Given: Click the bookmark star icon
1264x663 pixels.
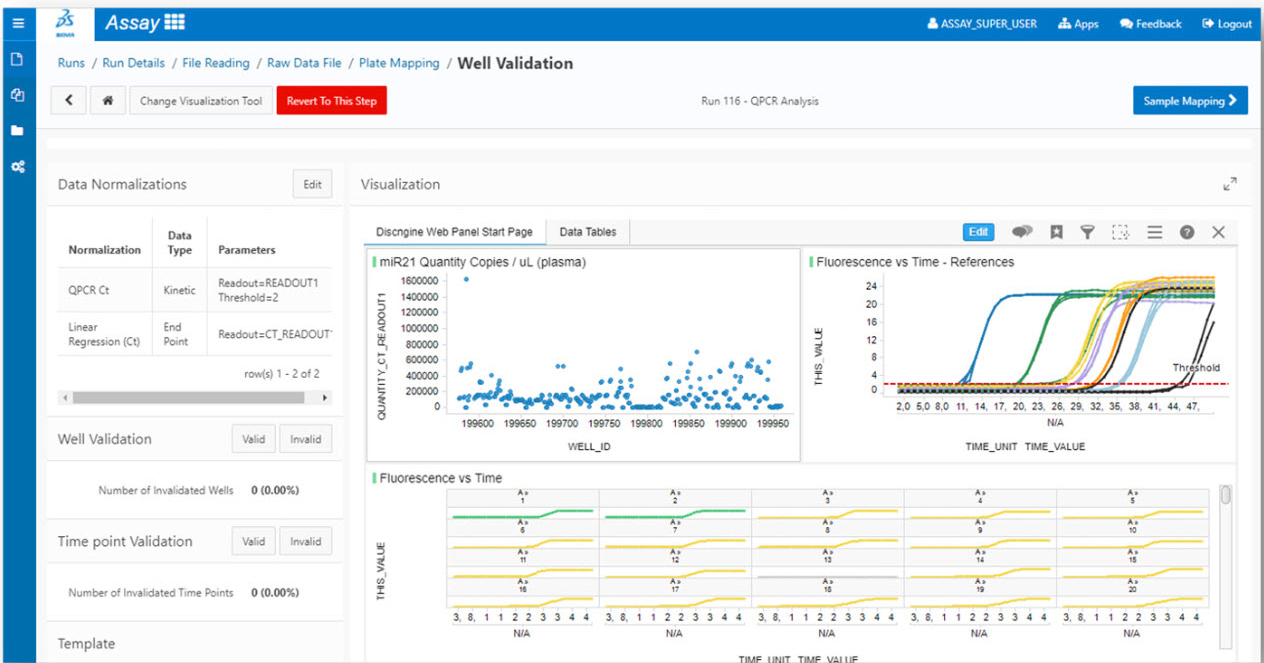Looking at the screenshot, I should pyautogui.click(x=1056, y=232).
